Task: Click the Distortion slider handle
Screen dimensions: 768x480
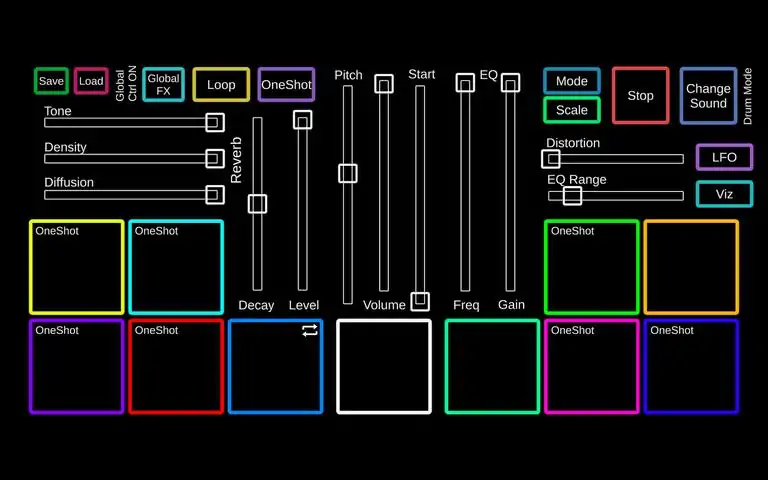Action: [x=551, y=158]
